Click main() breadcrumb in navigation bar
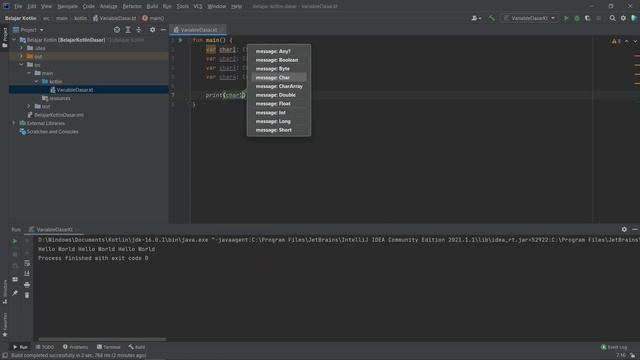Viewport: 640px width, 360px height. [x=153, y=18]
